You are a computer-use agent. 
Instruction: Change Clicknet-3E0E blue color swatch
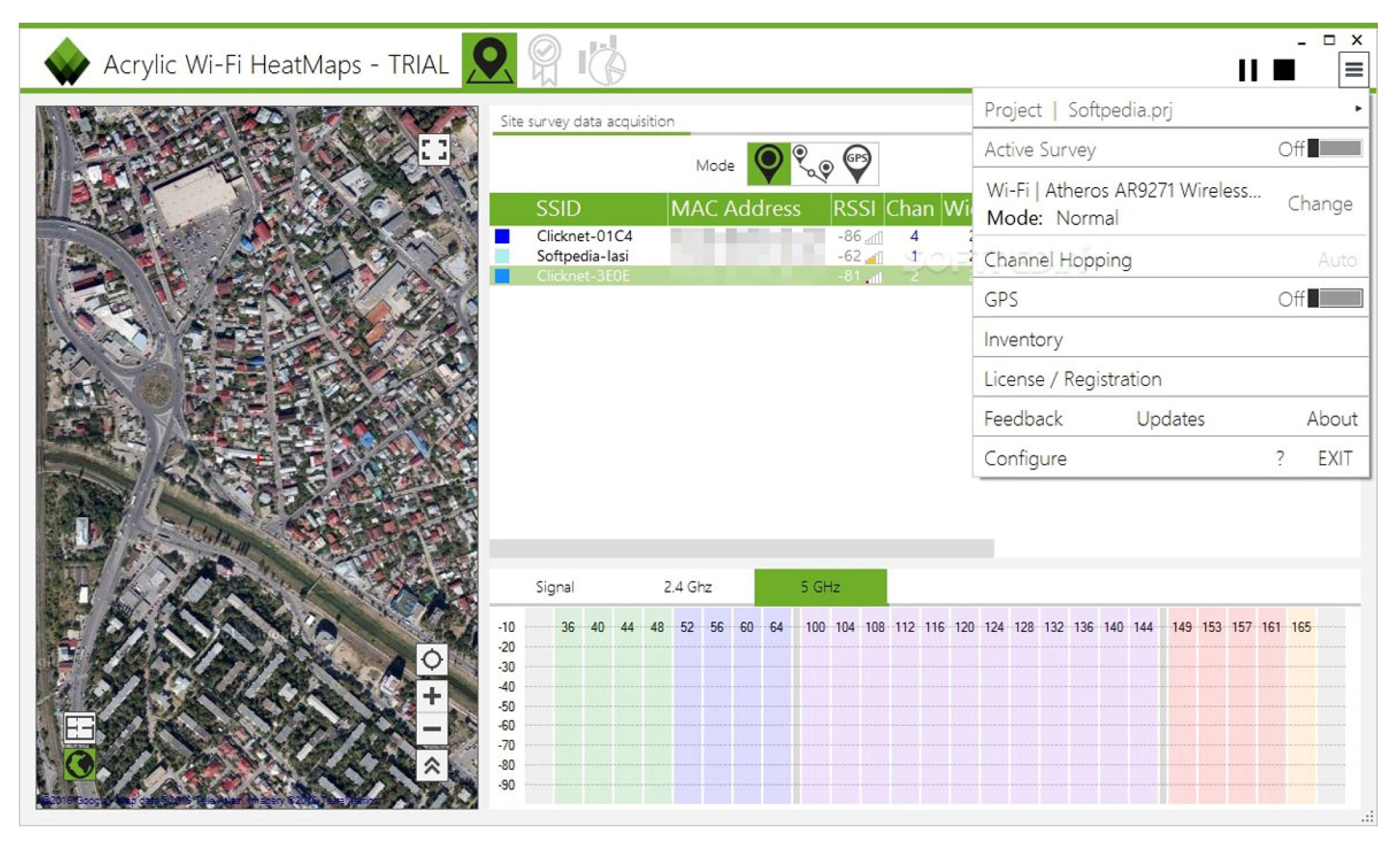(502, 276)
